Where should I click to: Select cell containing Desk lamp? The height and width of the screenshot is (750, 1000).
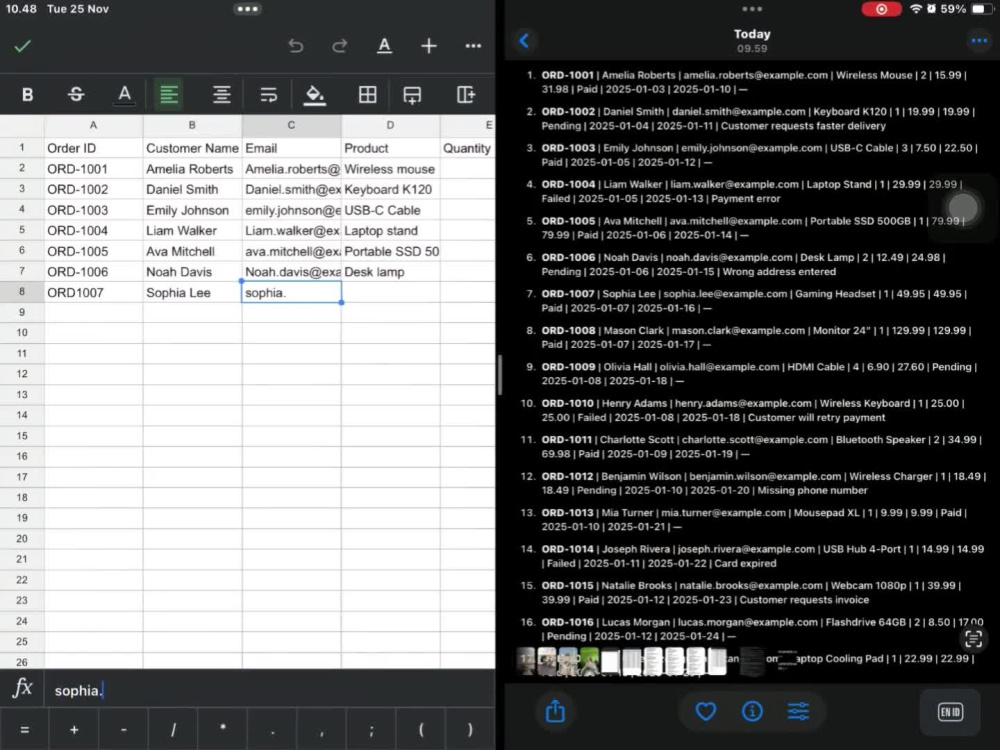tap(390, 272)
